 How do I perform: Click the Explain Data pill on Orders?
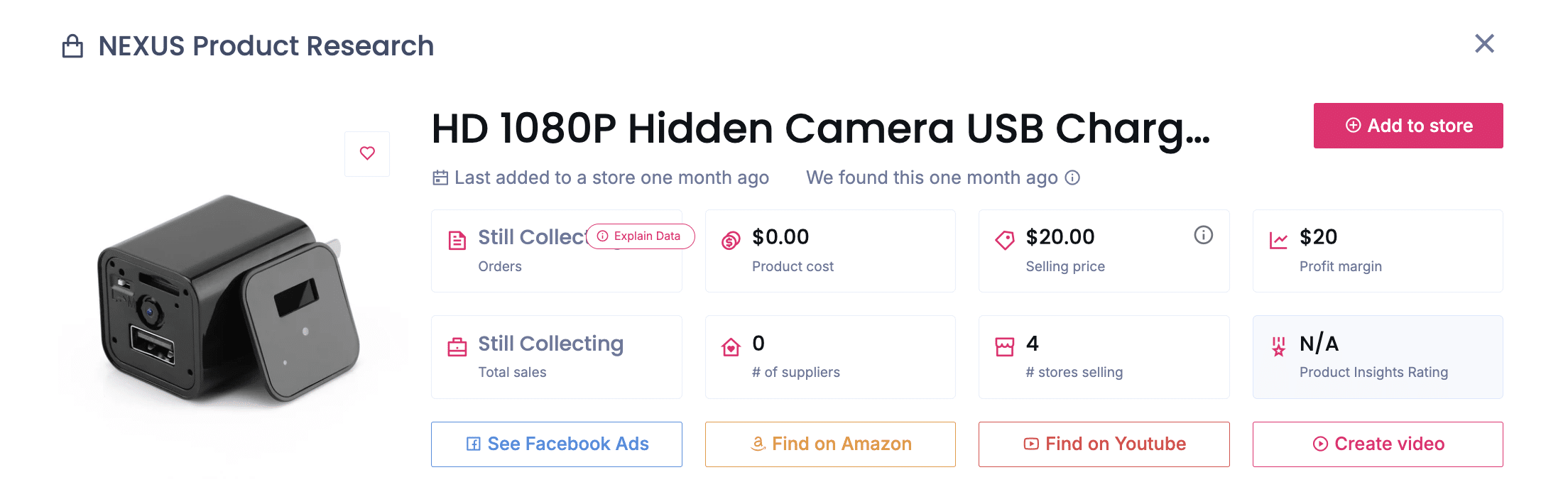640,236
